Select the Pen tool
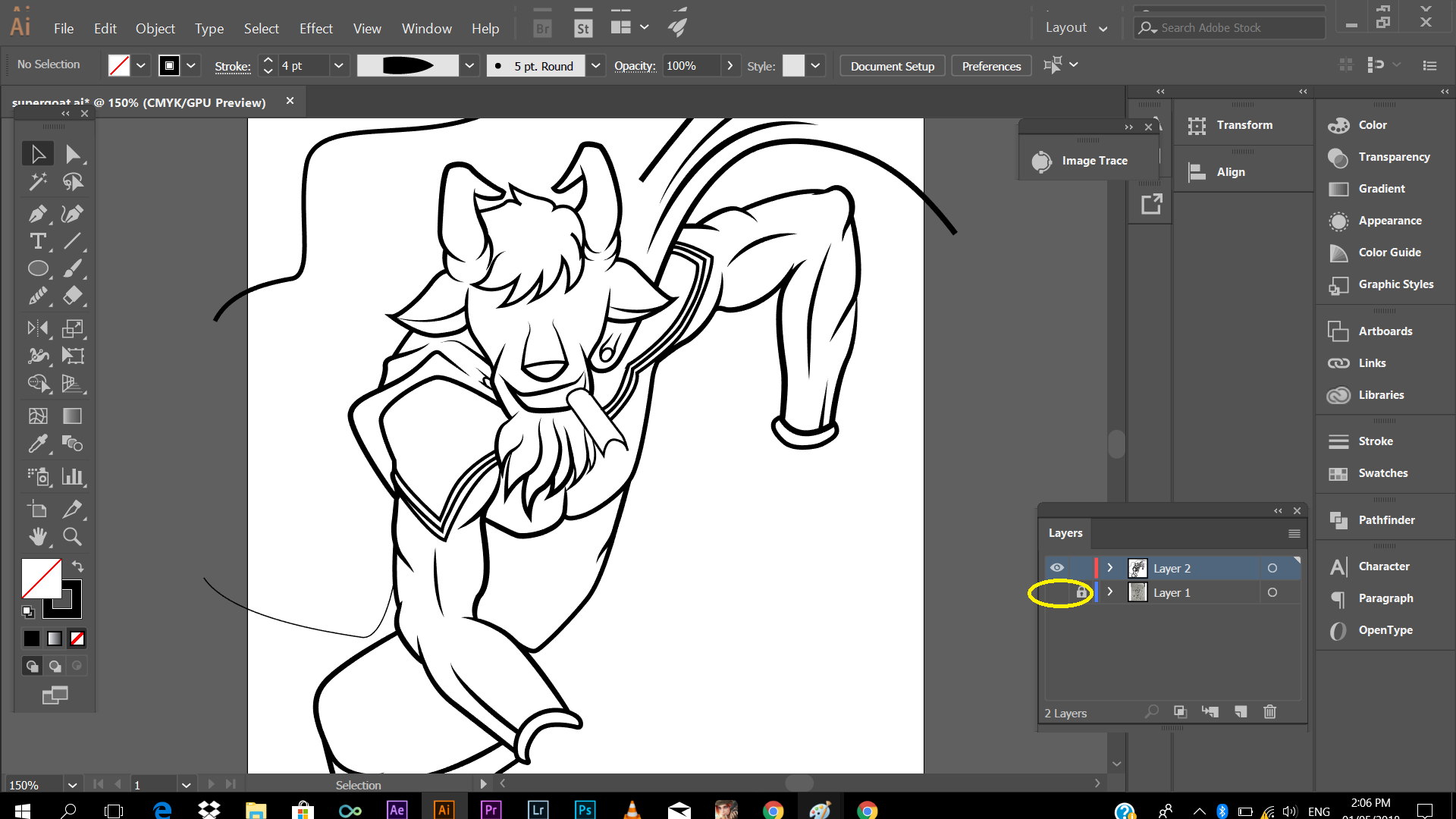Image resolution: width=1456 pixels, height=819 pixels. tap(37, 214)
